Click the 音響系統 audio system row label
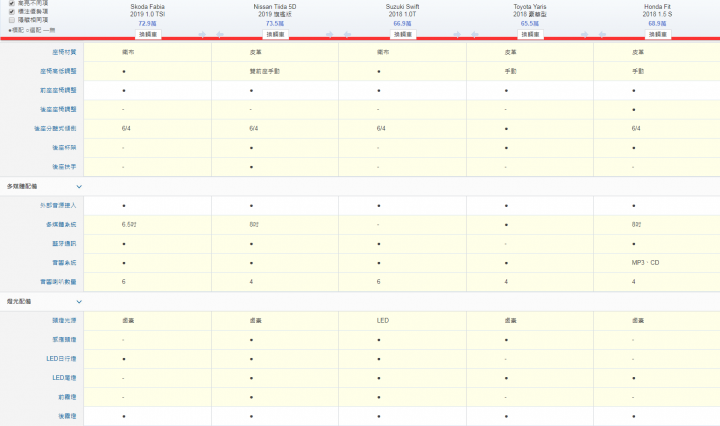 (64, 263)
